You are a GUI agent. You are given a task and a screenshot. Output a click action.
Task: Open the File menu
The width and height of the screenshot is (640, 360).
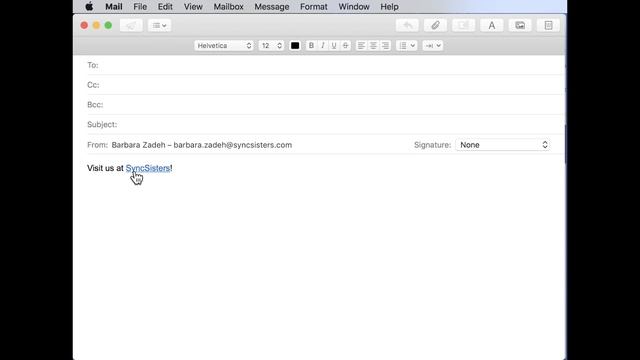[x=140, y=7]
